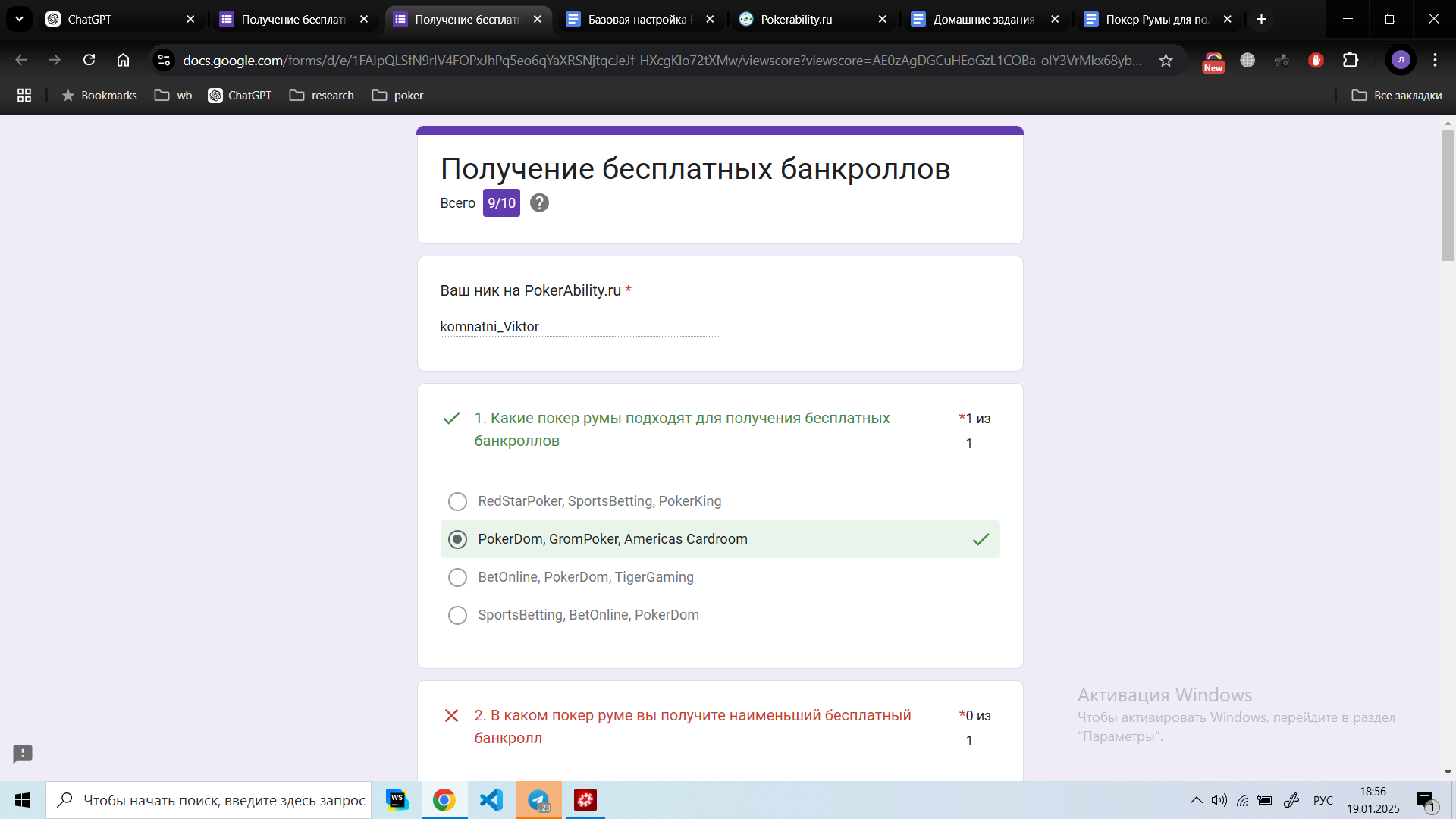Screen dimensions: 1456x819
Task: Open site information icon in address bar
Action: [x=164, y=60]
